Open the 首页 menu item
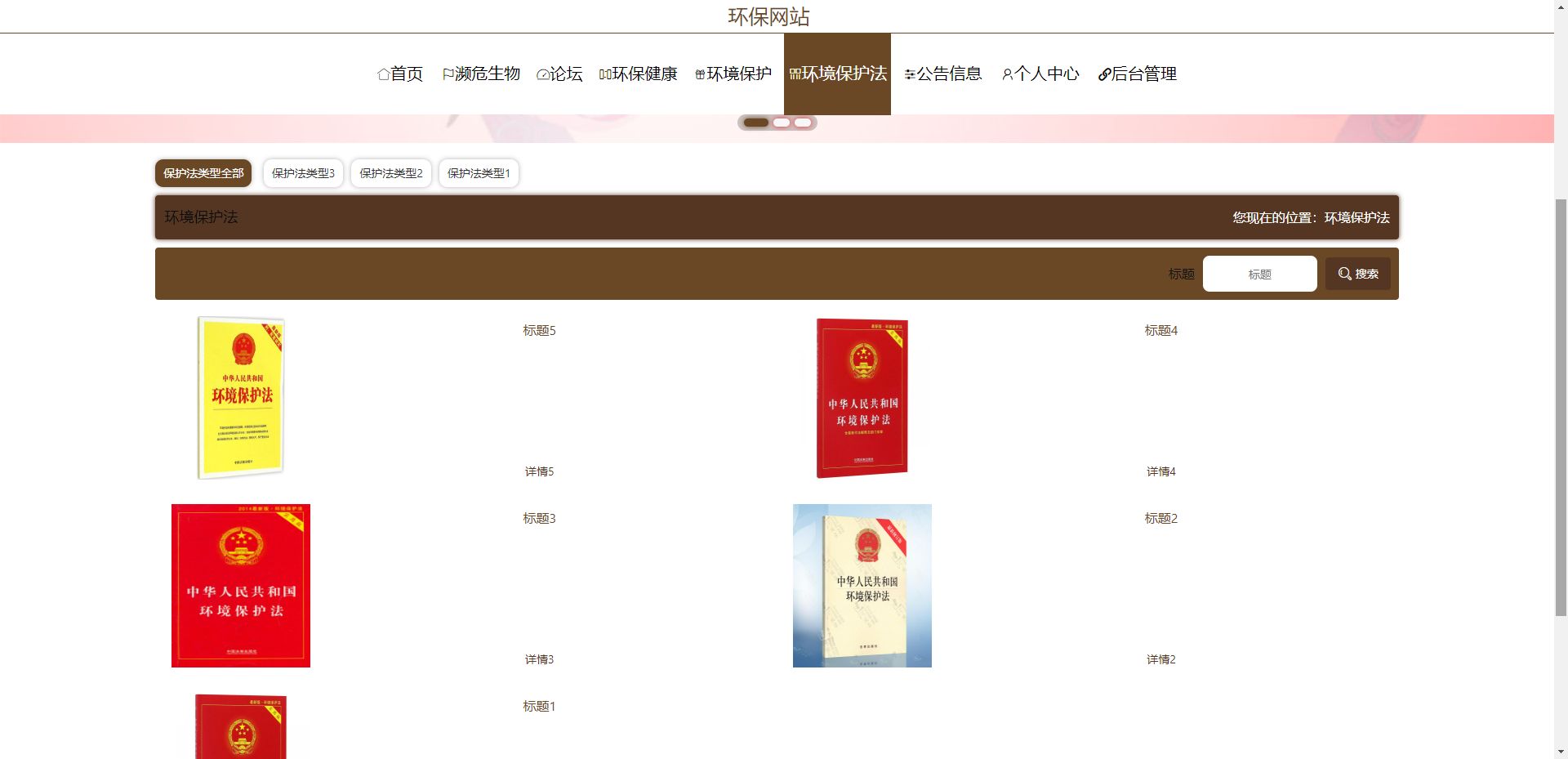Image resolution: width=1568 pixels, height=759 pixels. click(x=400, y=74)
